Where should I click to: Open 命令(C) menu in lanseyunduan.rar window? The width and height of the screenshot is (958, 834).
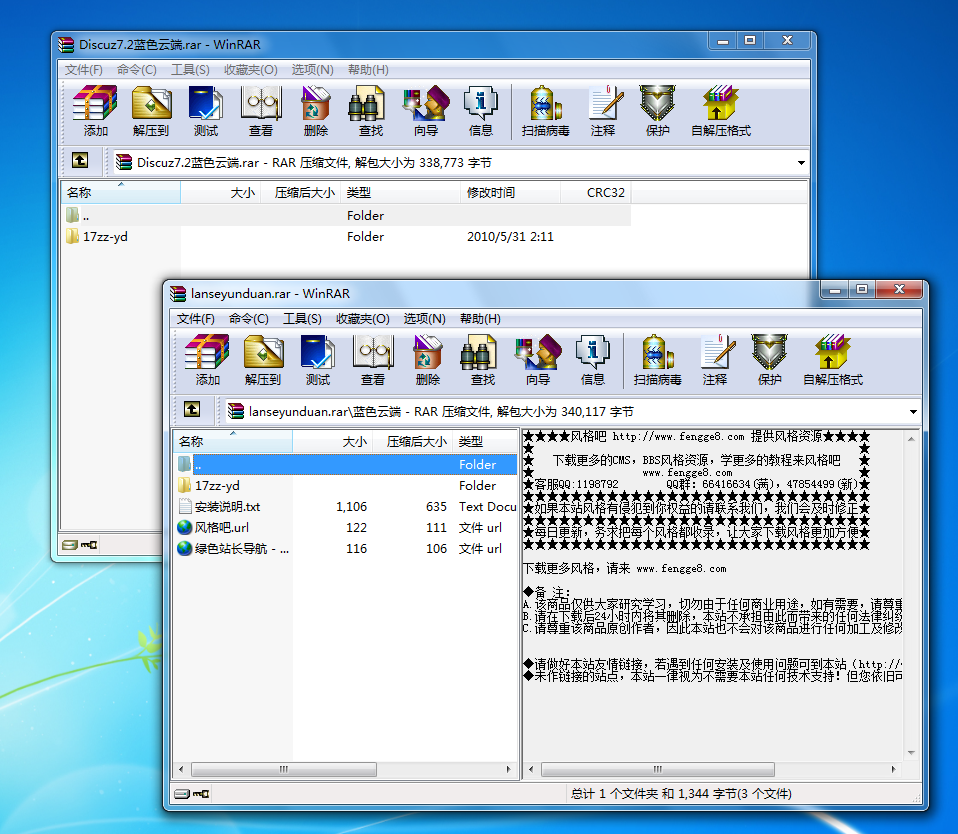(249, 319)
